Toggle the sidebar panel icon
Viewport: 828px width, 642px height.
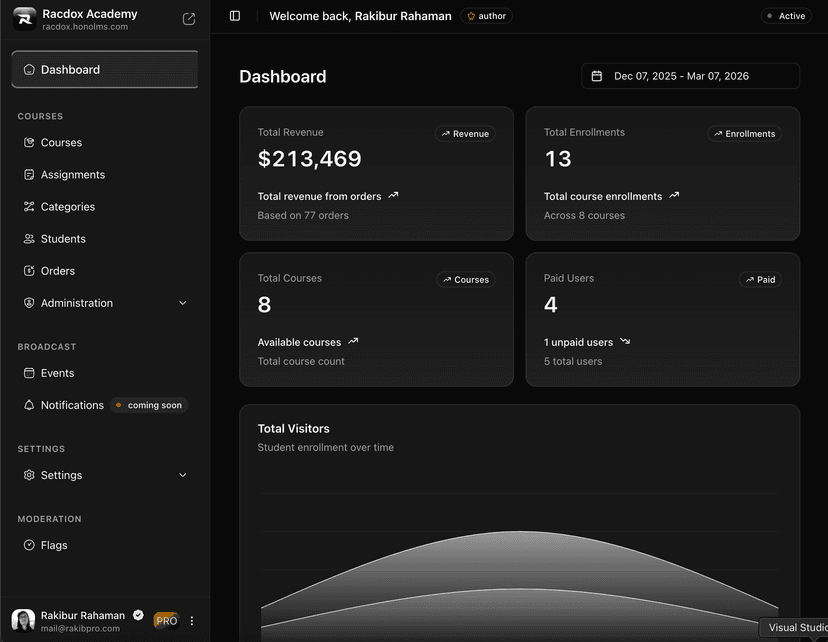click(235, 16)
